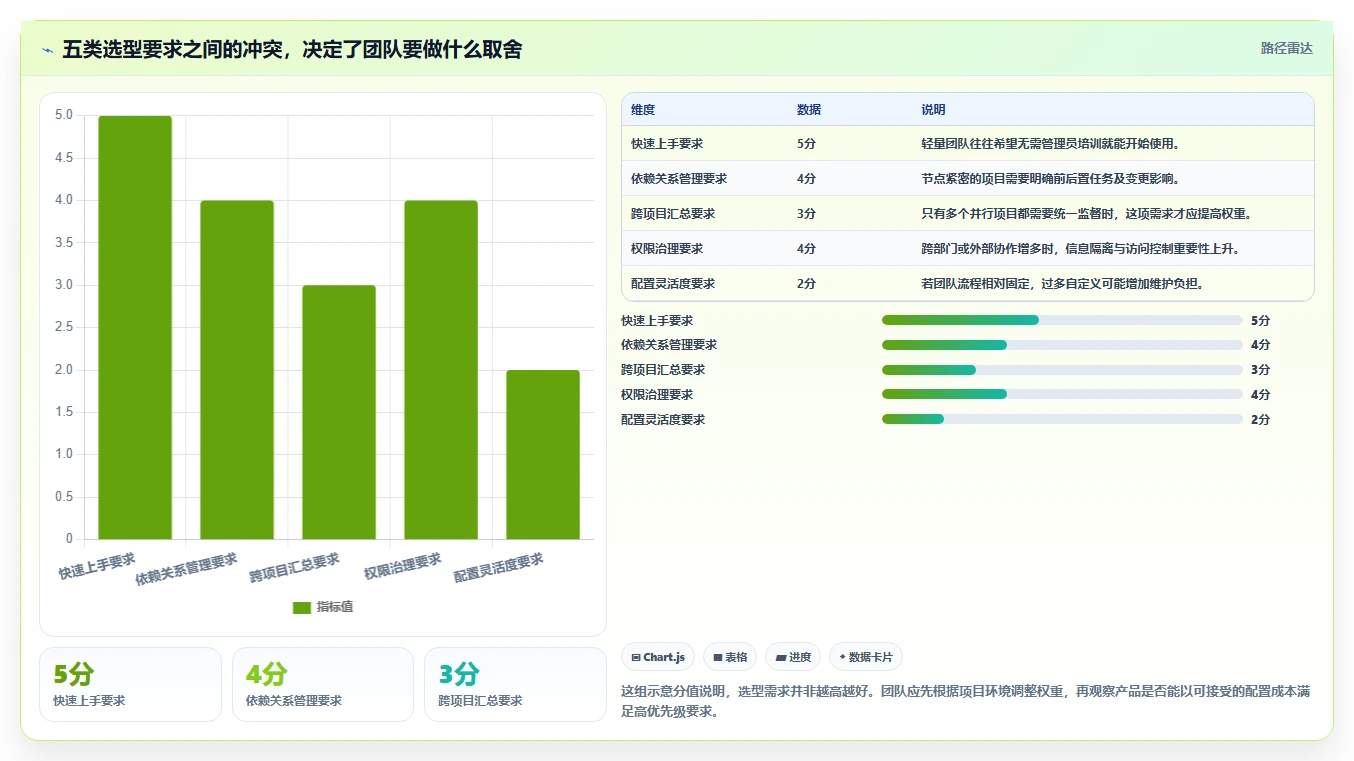This screenshot has width=1354, height=761.
Task: Click the 3分 跨项目汇总要求 data card
Action: pyautogui.click(x=515, y=684)
